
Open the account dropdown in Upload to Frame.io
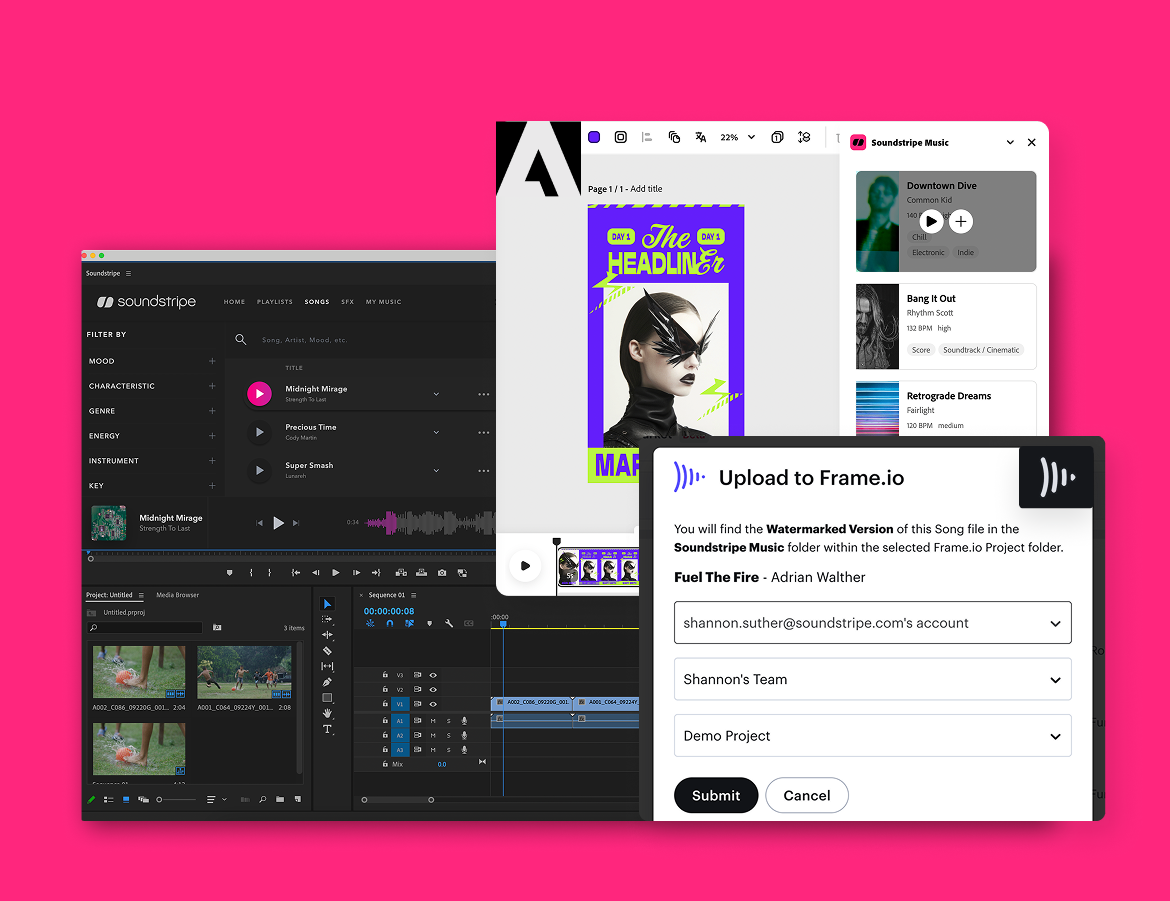[x=872, y=622]
